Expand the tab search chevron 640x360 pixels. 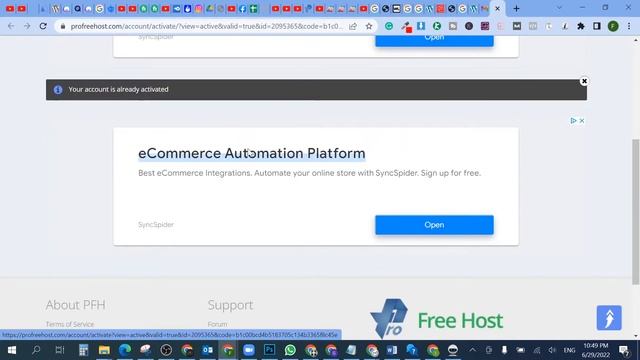point(559,8)
